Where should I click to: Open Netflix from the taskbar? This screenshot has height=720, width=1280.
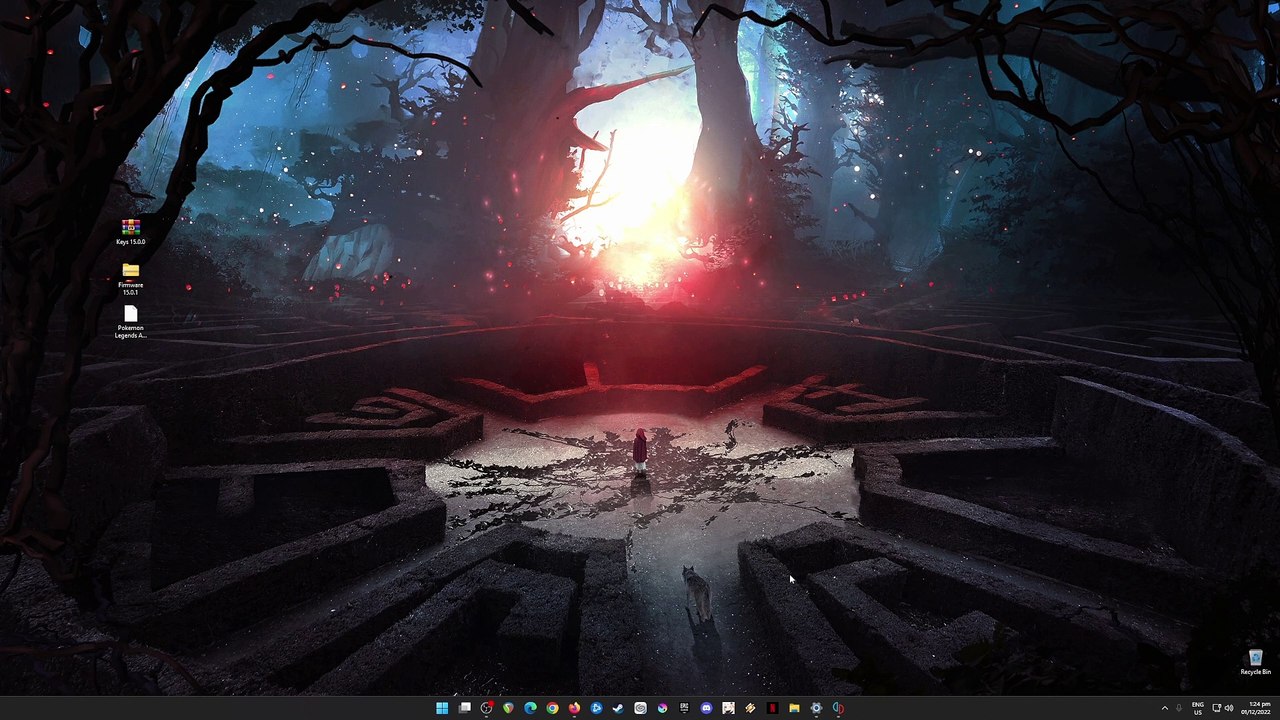coord(772,708)
